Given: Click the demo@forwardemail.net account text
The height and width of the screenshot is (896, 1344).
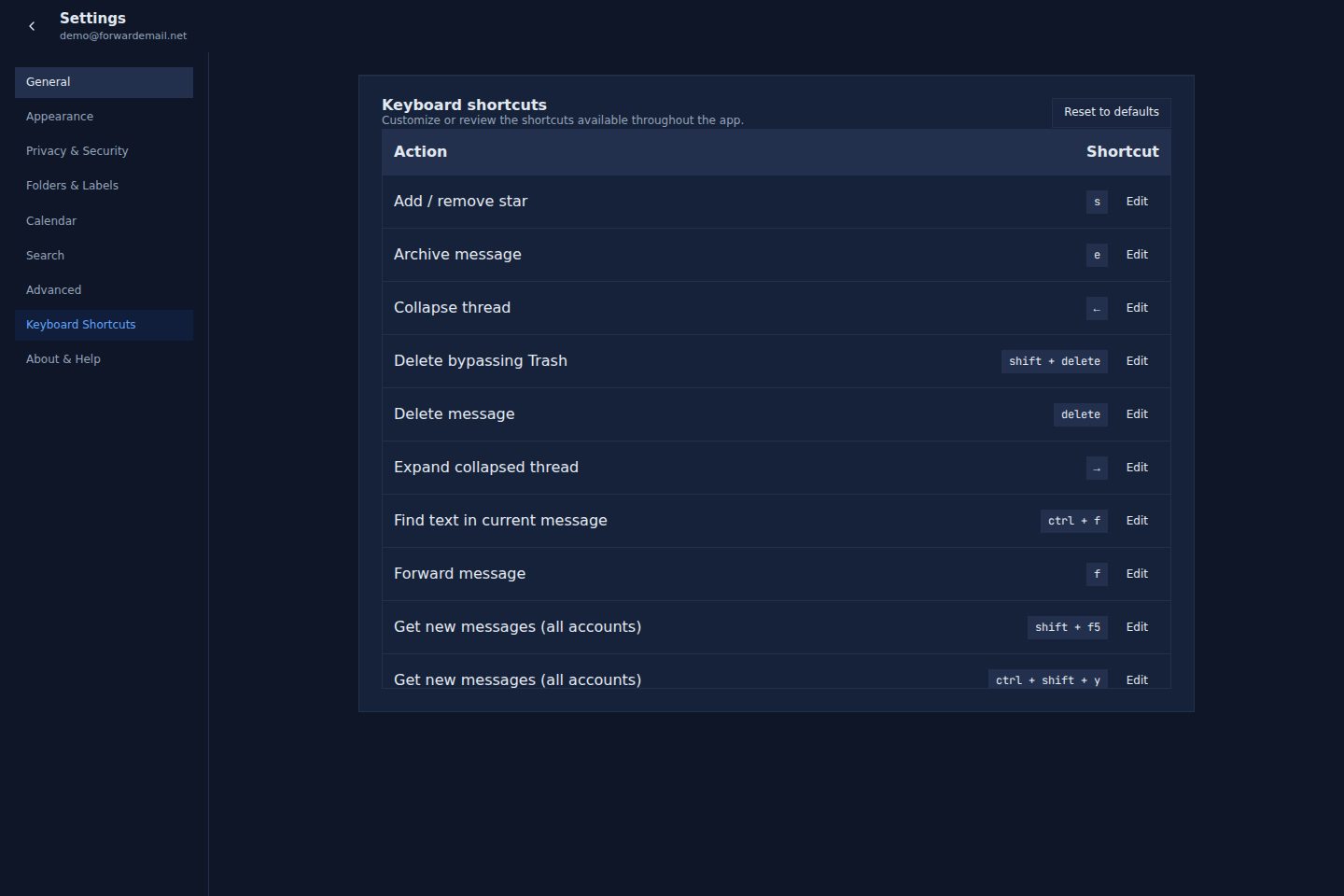Looking at the screenshot, I should tap(123, 35).
